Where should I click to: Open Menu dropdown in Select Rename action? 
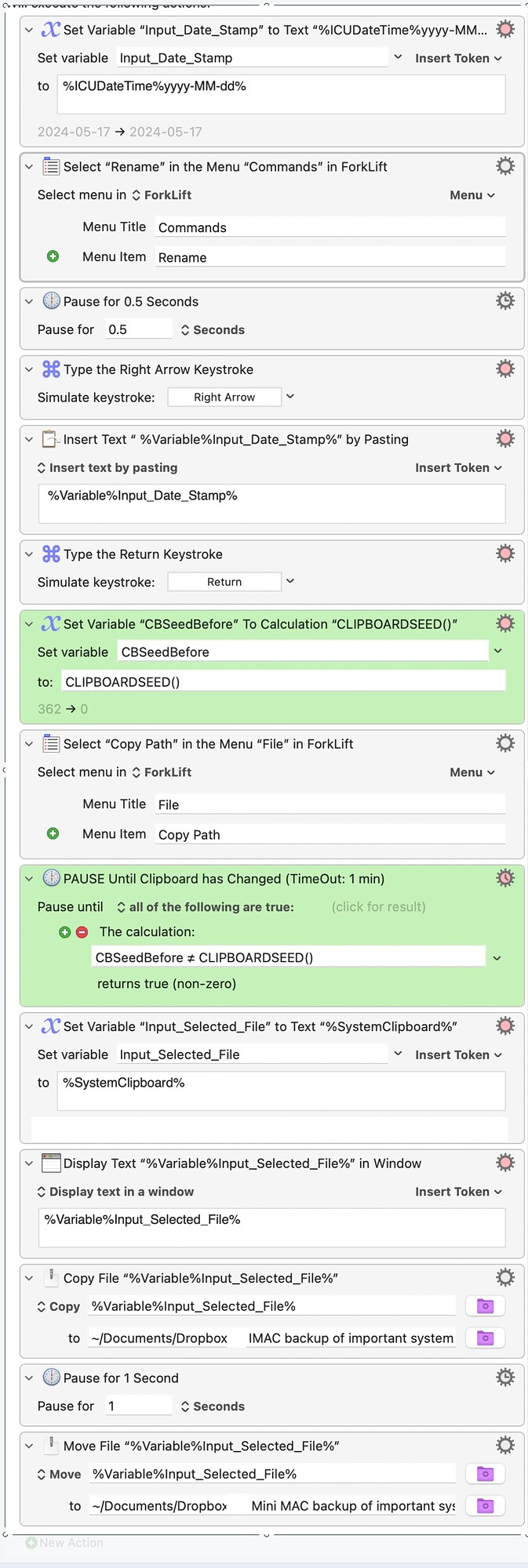472,195
